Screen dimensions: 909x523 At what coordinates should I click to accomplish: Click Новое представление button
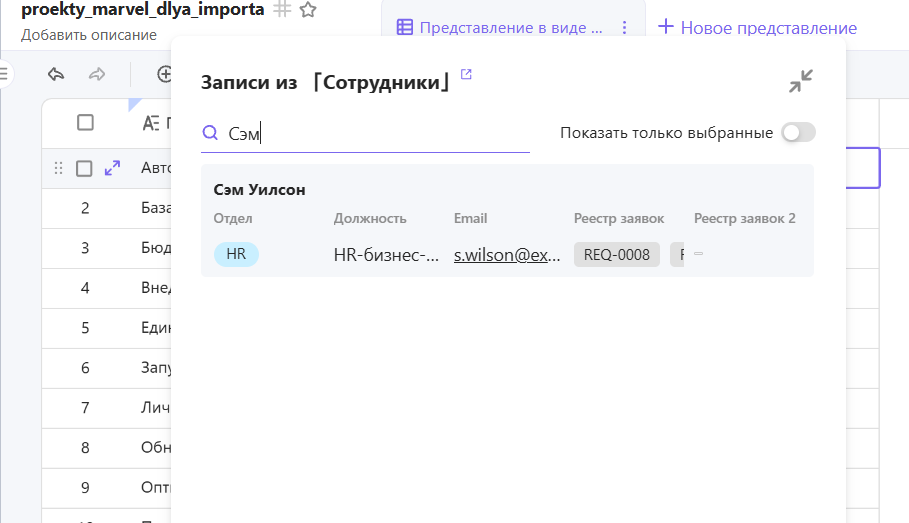click(x=757, y=27)
